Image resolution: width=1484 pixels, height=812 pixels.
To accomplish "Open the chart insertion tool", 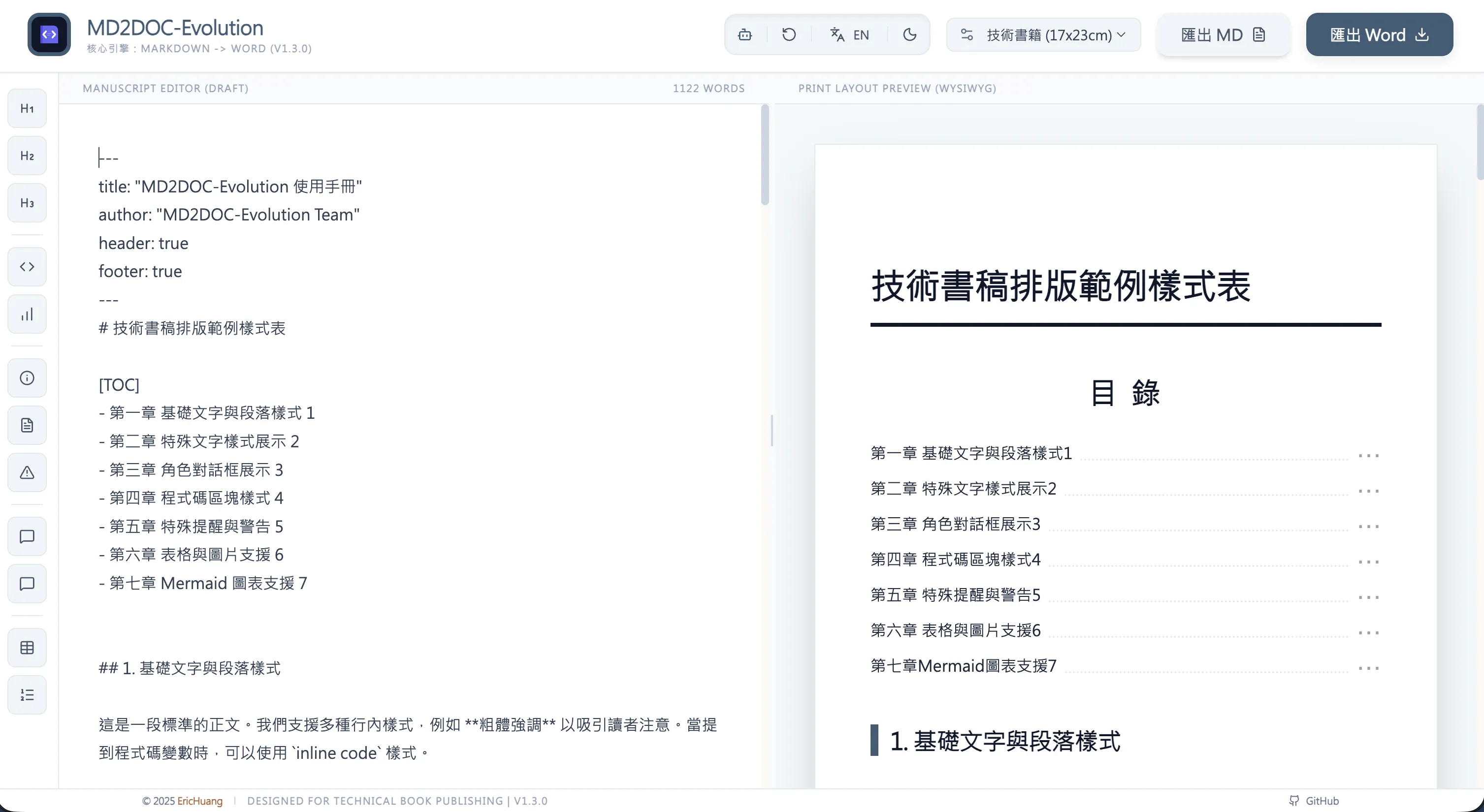I will 27,314.
